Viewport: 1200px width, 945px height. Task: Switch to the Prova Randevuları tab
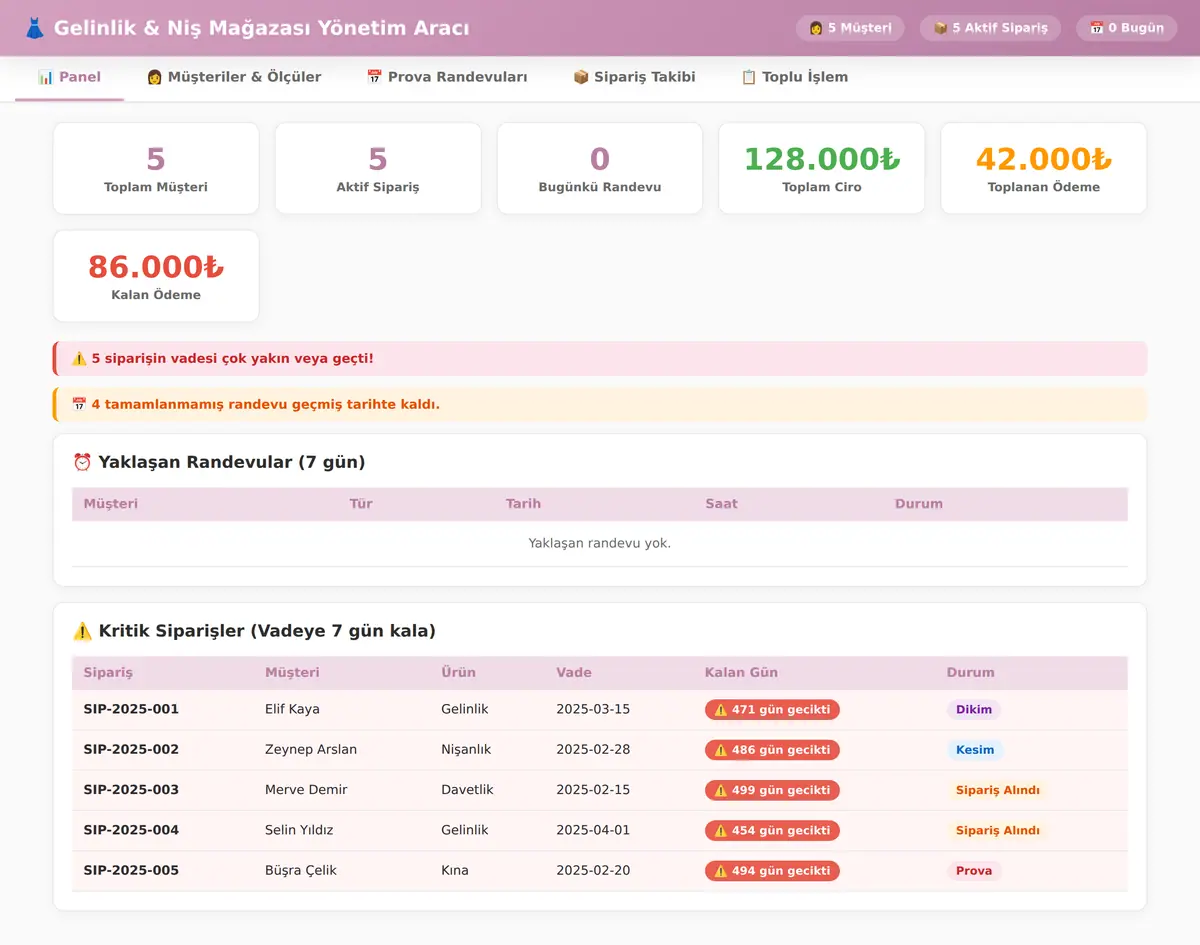(447, 77)
